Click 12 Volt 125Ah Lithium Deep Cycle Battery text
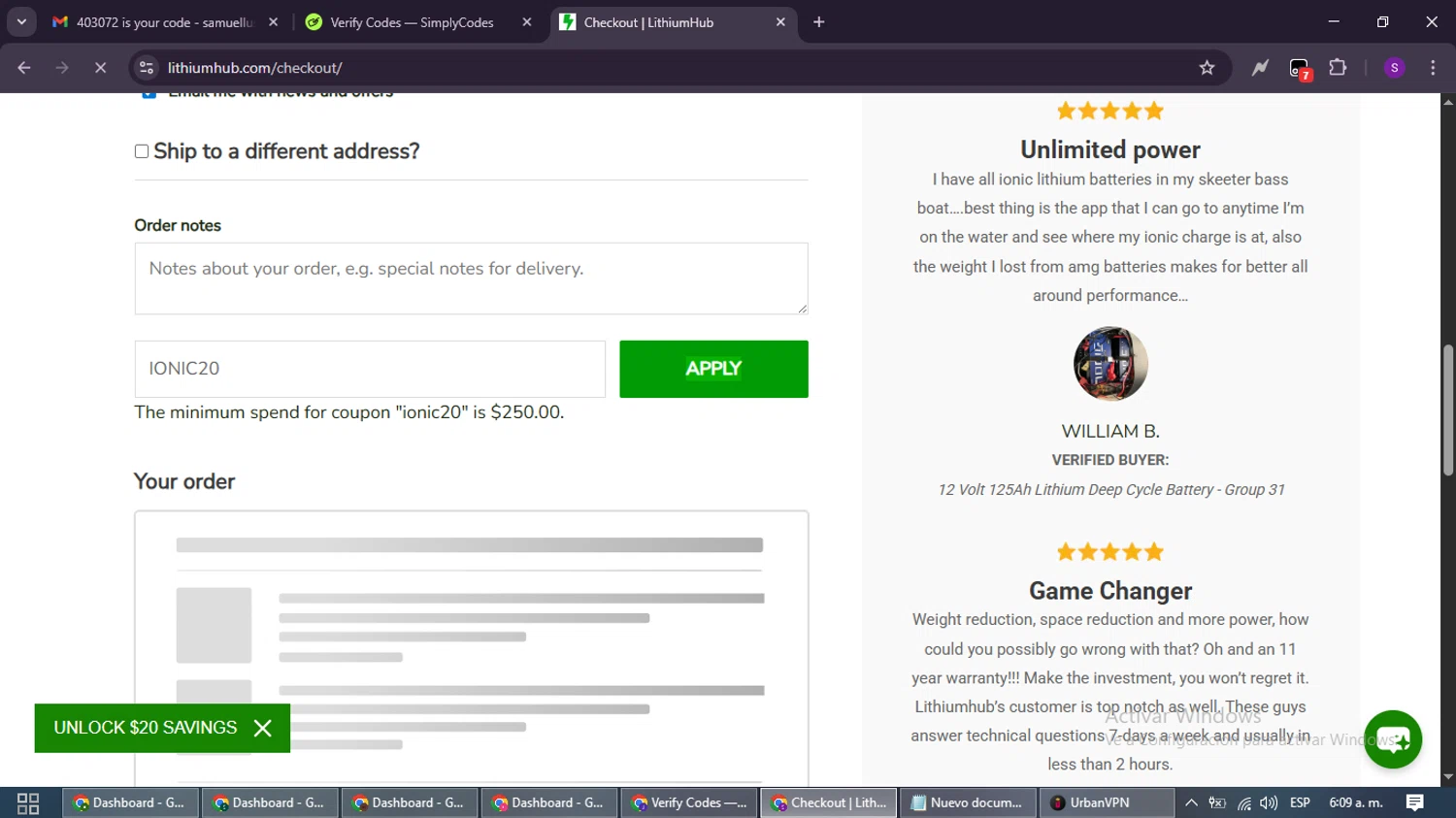Viewport: 1456px width, 818px height. (x=1110, y=490)
